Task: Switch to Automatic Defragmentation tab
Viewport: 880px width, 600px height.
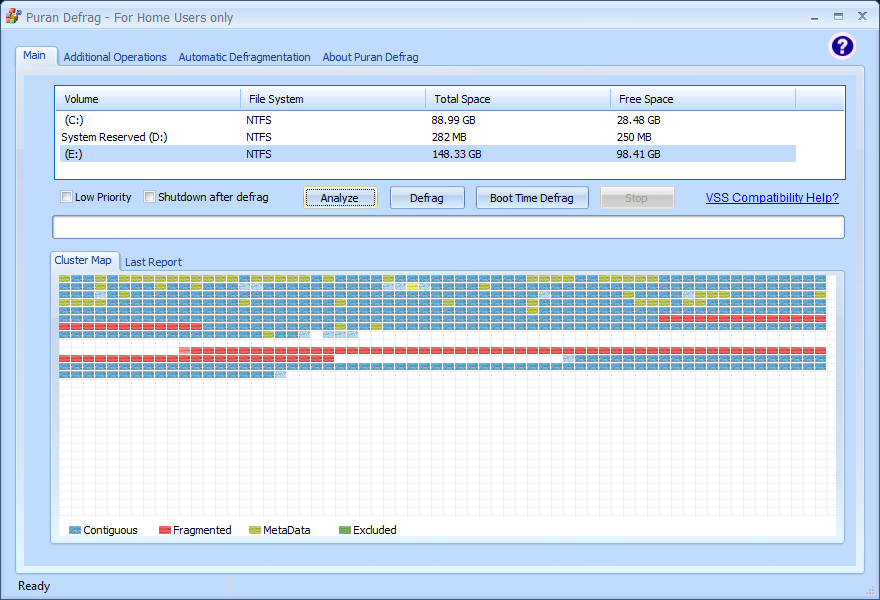Action: 244,57
